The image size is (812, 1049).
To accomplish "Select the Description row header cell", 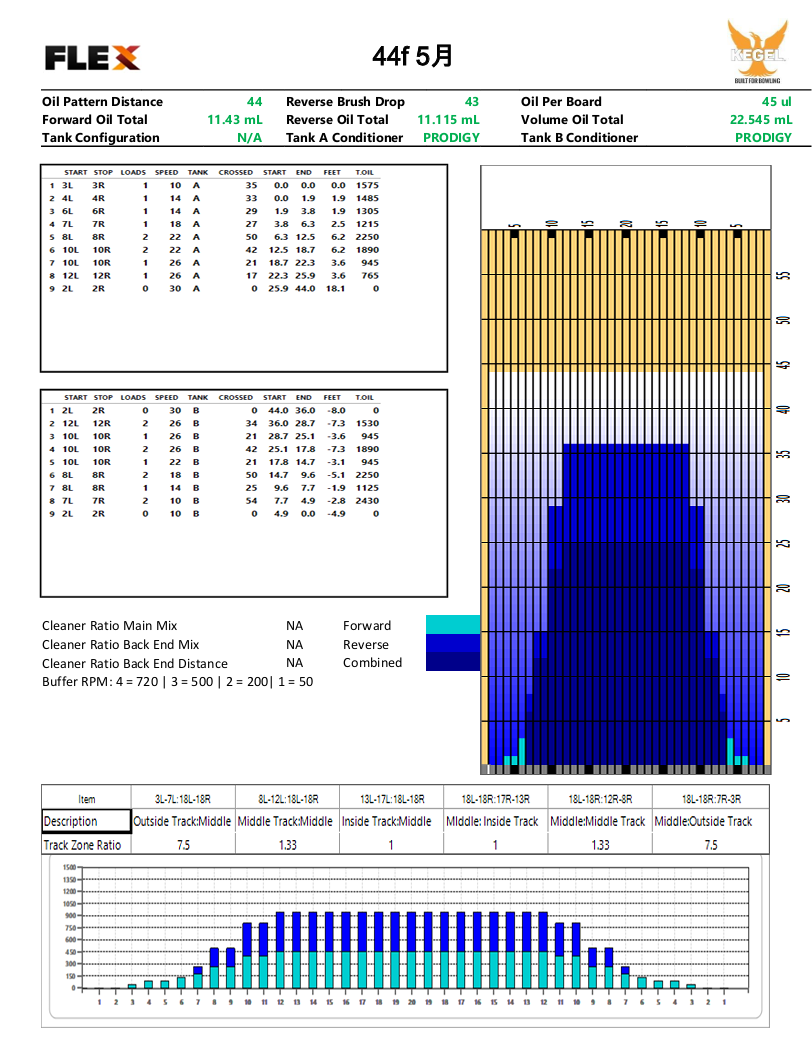I will pyautogui.click(x=87, y=821).
